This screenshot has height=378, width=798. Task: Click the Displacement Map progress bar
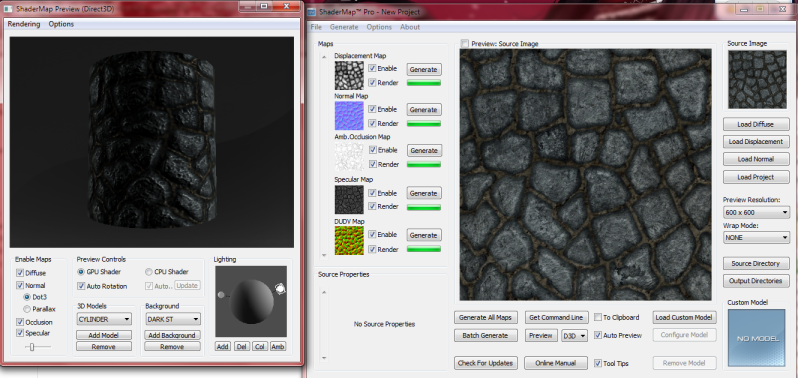point(423,82)
